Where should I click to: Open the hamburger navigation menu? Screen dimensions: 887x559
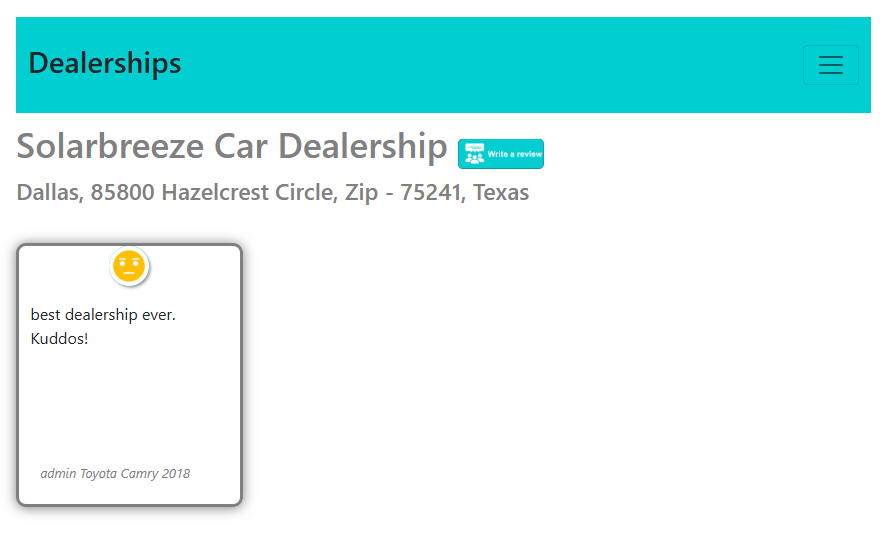pos(830,65)
